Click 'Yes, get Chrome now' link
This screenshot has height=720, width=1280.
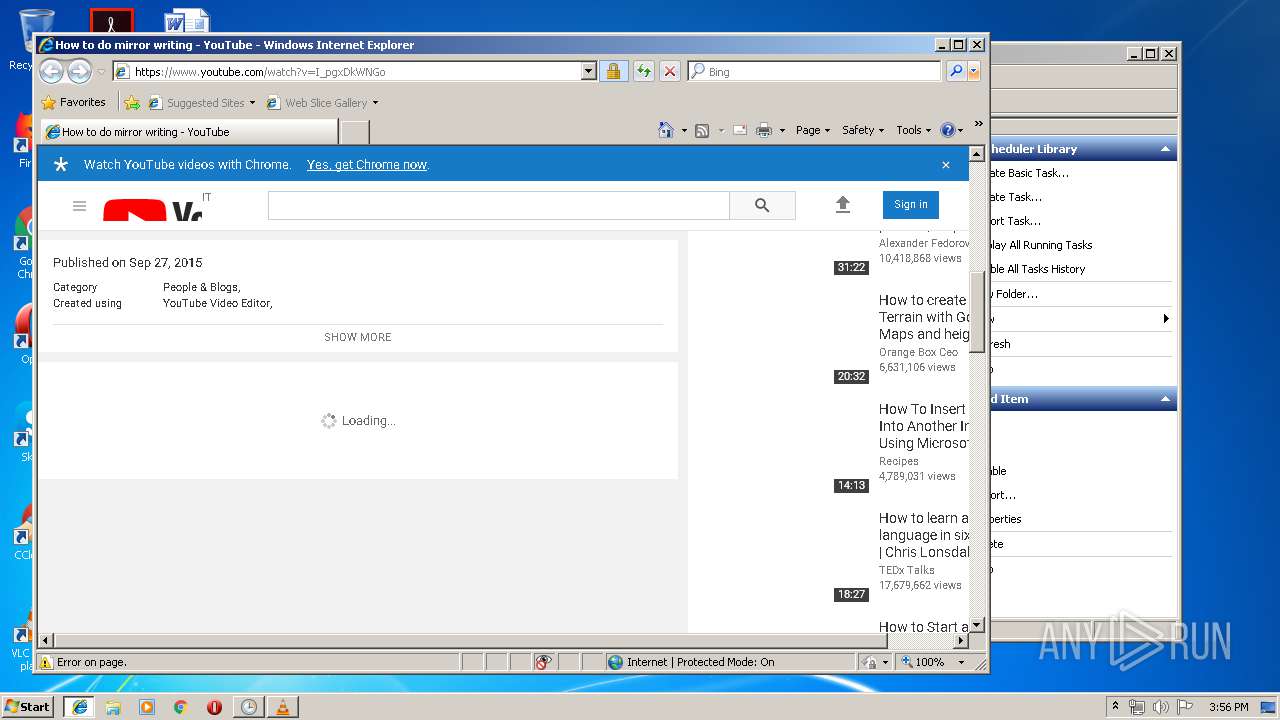(x=367, y=164)
